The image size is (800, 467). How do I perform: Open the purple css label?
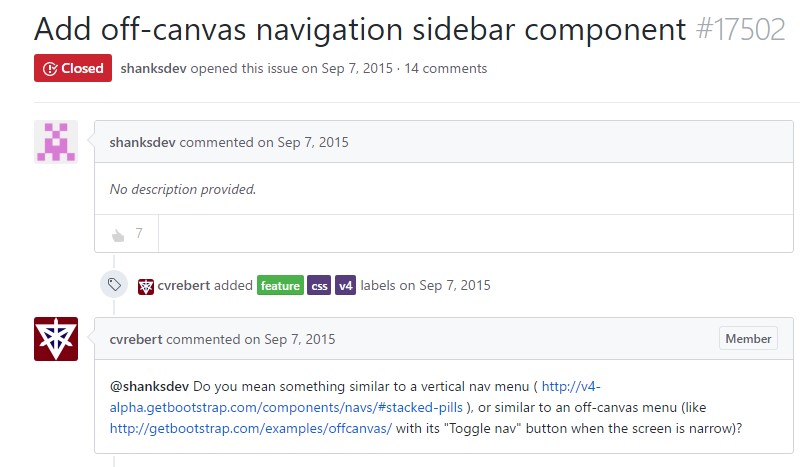pos(319,286)
